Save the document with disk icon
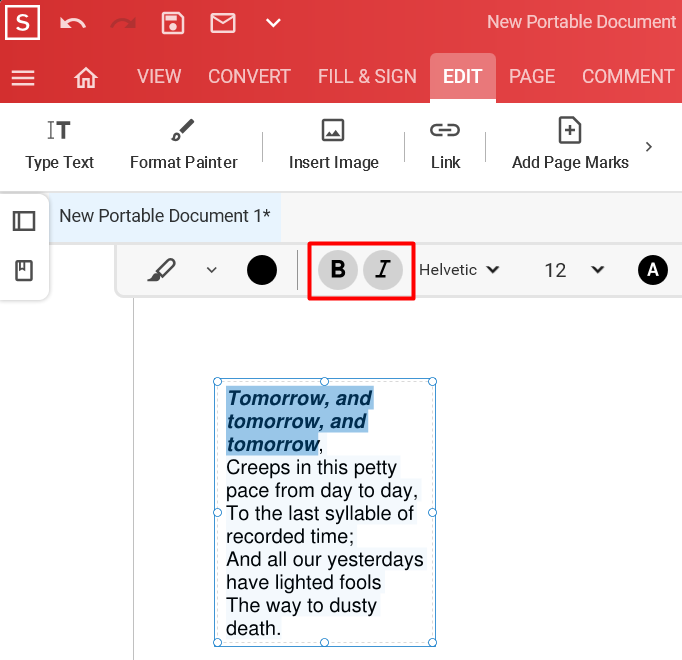Image resolution: width=682 pixels, height=660 pixels. 173,23
